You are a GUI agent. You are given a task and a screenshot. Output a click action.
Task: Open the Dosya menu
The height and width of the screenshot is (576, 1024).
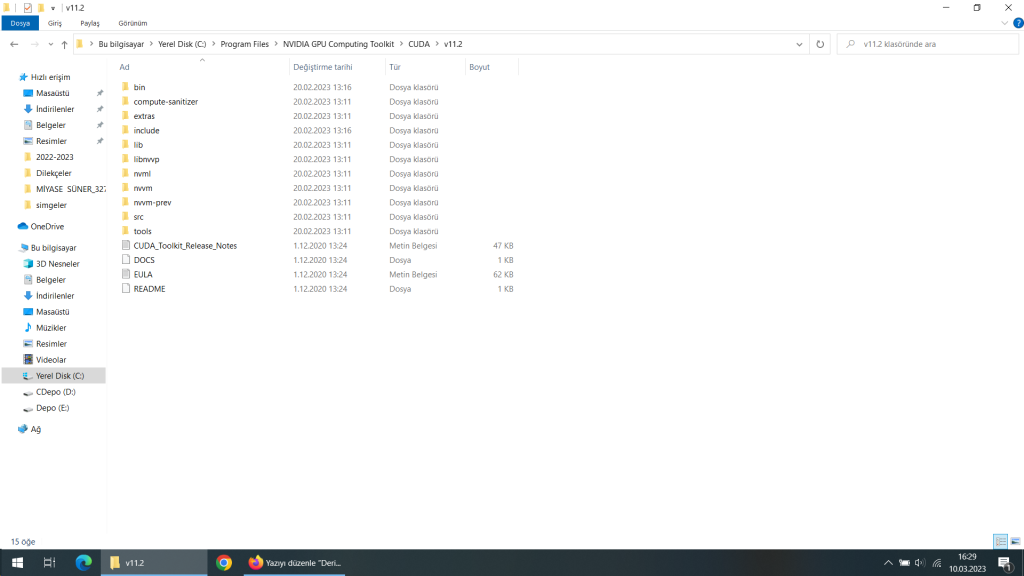(x=20, y=22)
